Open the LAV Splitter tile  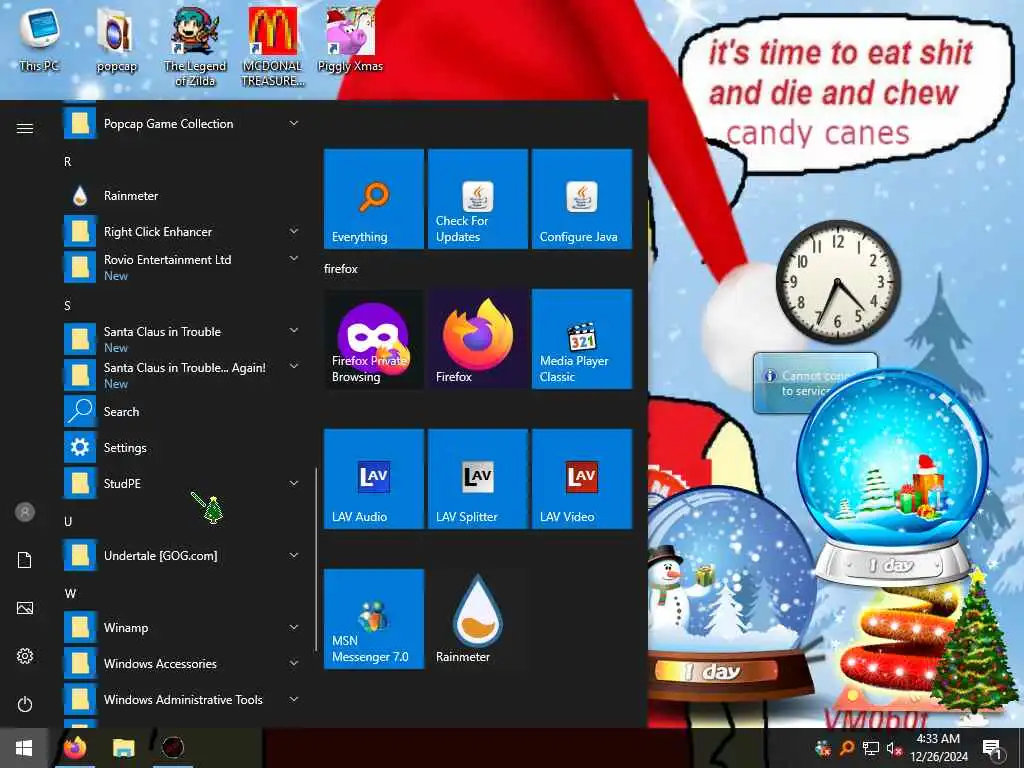pyautogui.click(x=477, y=479)
